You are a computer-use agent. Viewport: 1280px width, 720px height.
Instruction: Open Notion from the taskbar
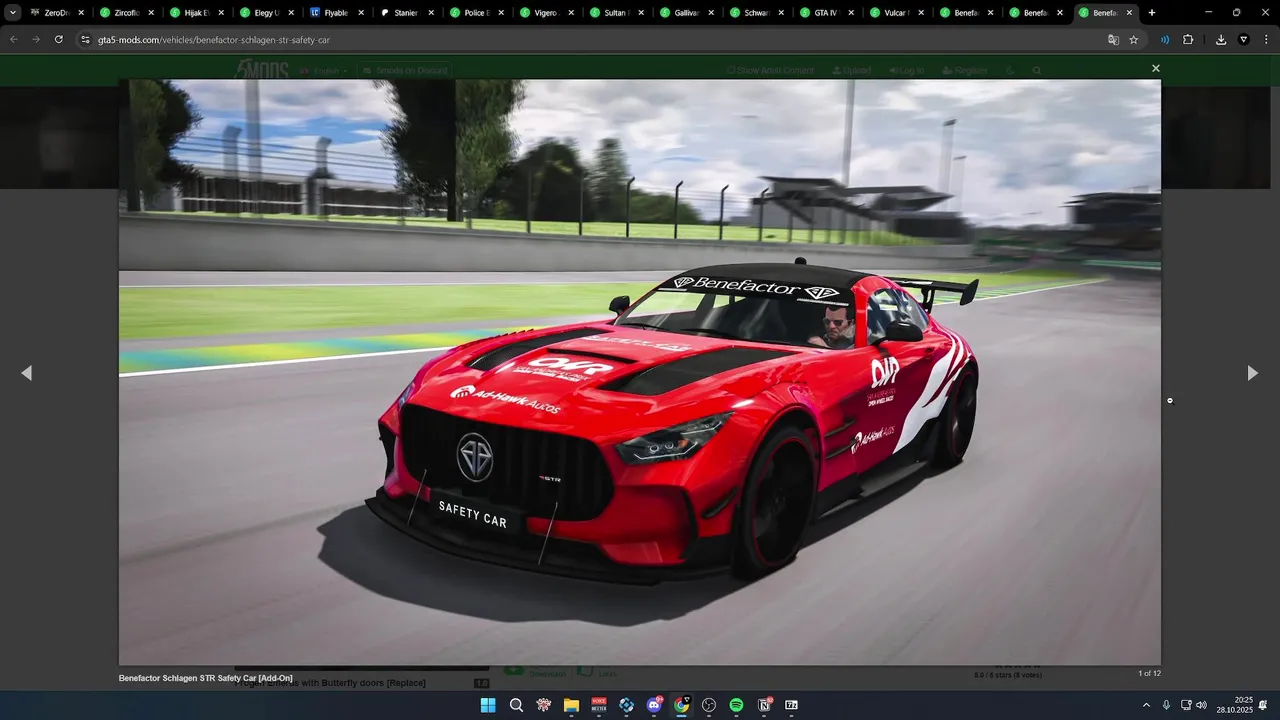[764, 705]
